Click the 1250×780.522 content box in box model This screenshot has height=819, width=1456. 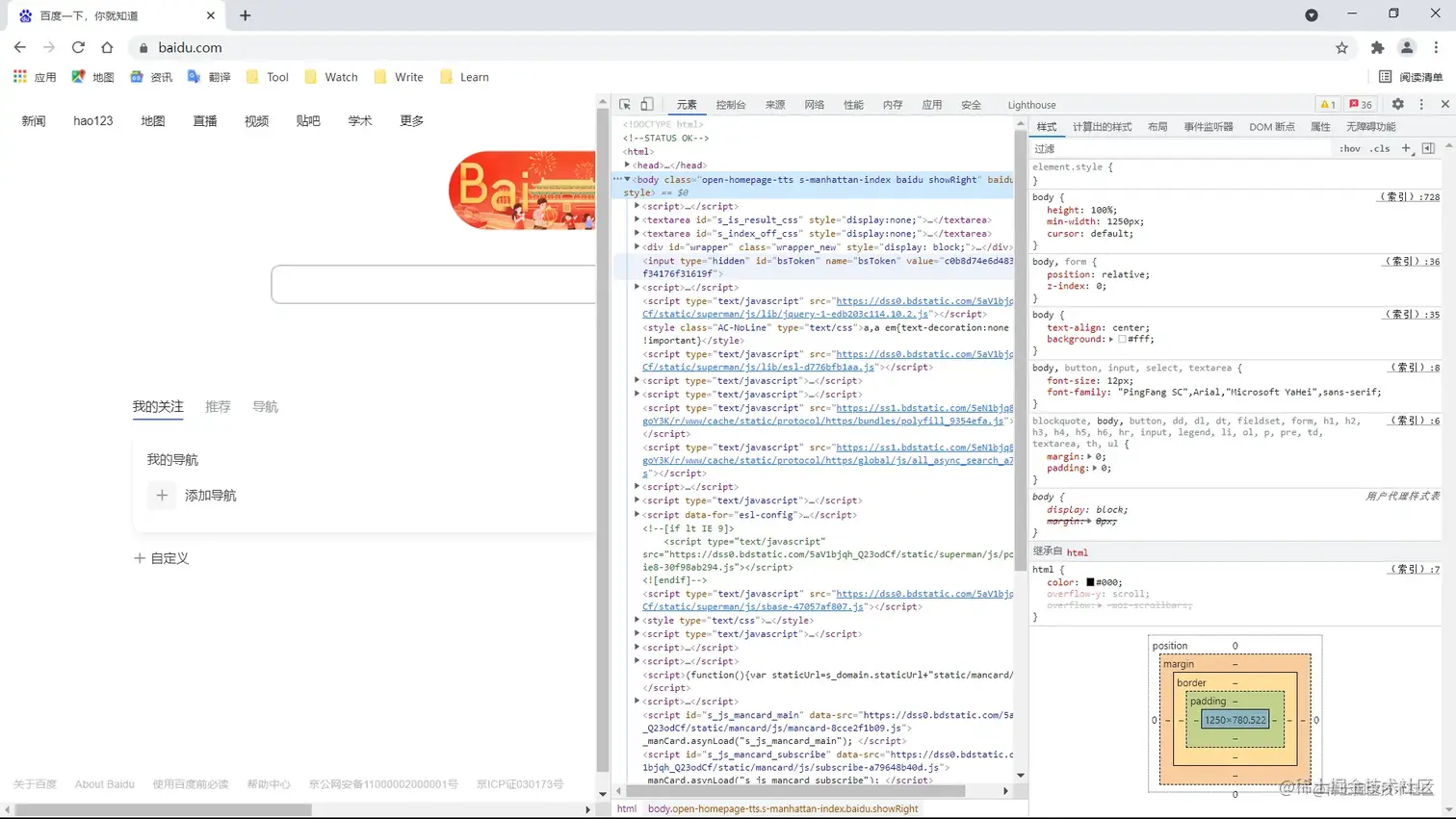[x=1235, y=720]
